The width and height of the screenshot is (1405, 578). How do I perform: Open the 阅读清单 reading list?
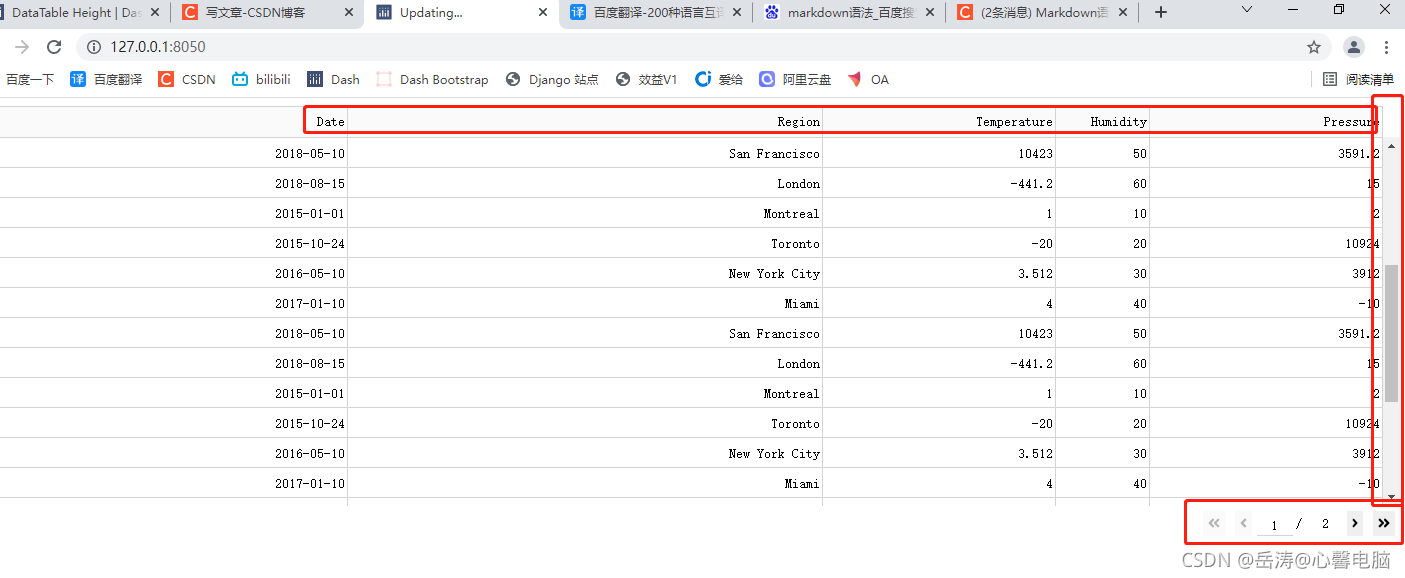coord(1358,79)
